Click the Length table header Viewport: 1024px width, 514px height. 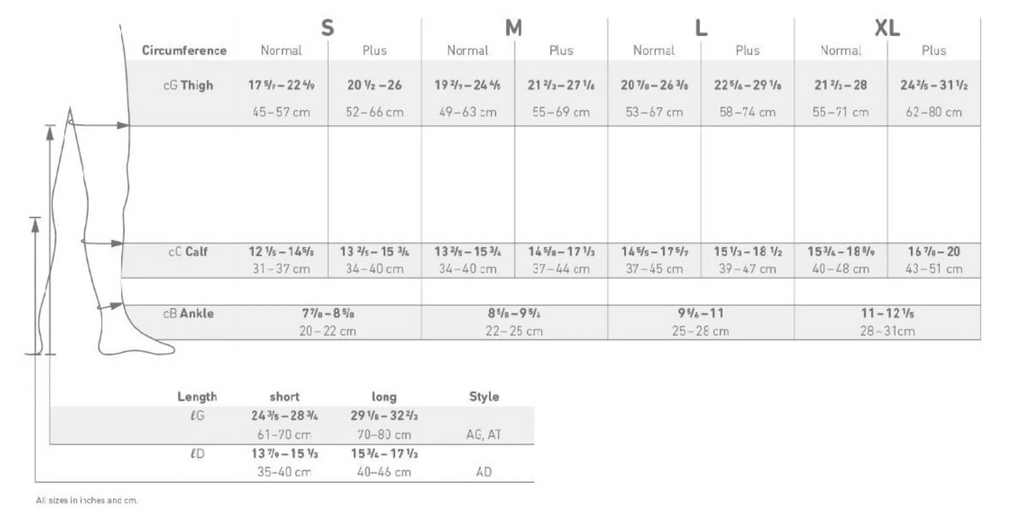[x=197, y=396]
